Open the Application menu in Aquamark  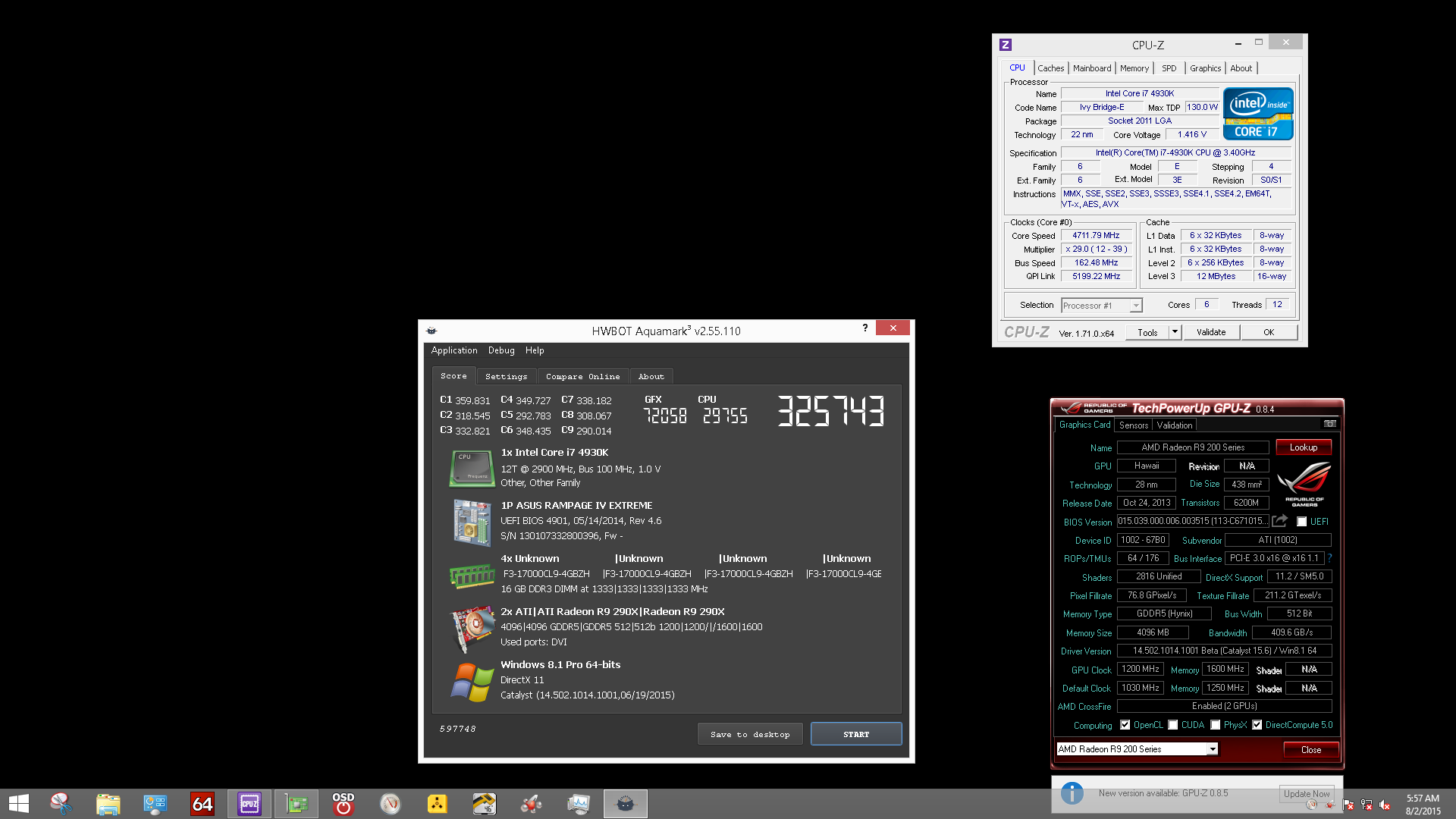click(454, 350)
